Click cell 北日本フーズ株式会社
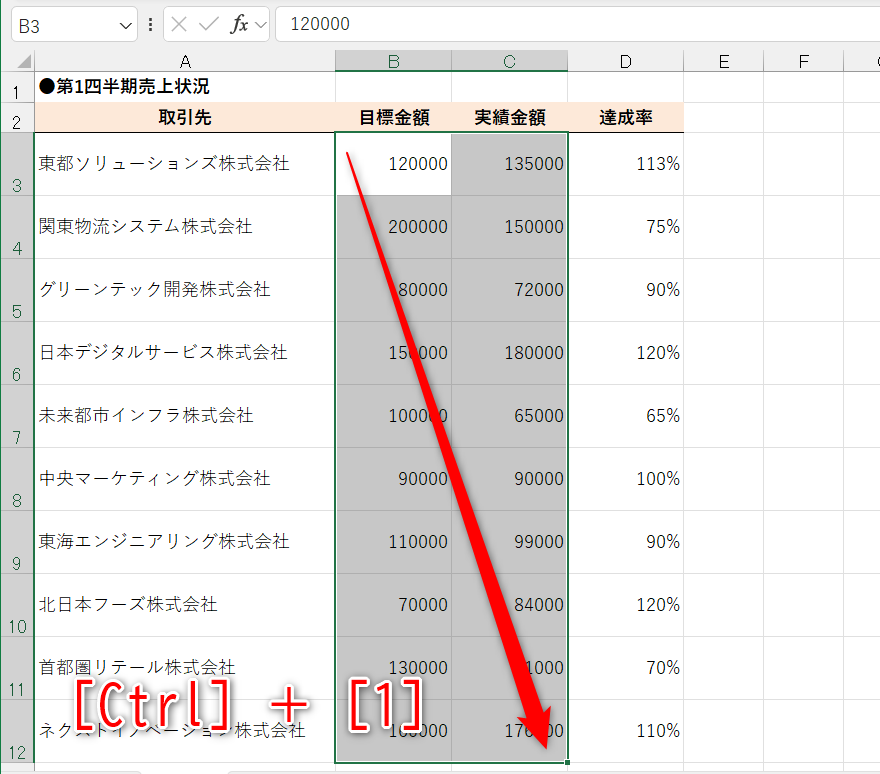This screenshot has width=880, height=774. coord(185,605)
